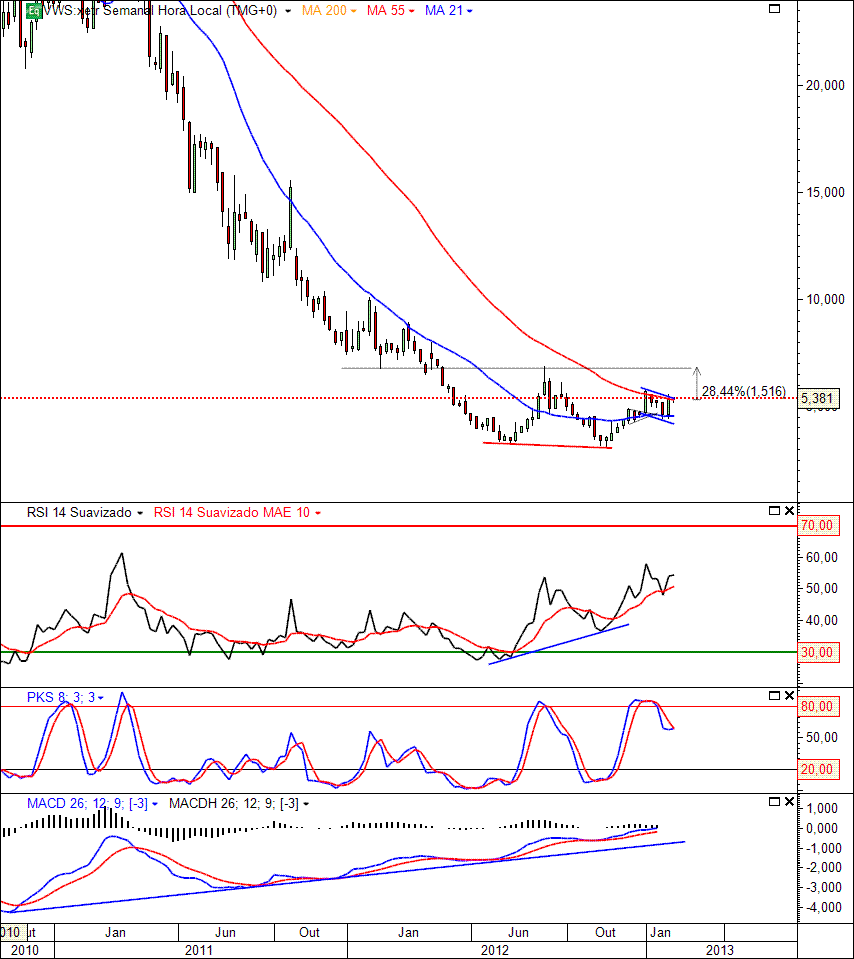Open RSI 14 Suavizado MAE 10 dropdown
The image size is (854, 959).
click(318, 513)
